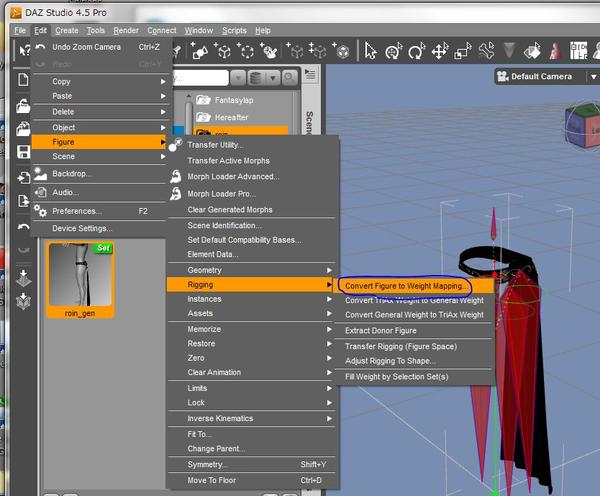
Task: Click the Create new primitive cube icon
Action: [223, 51]
